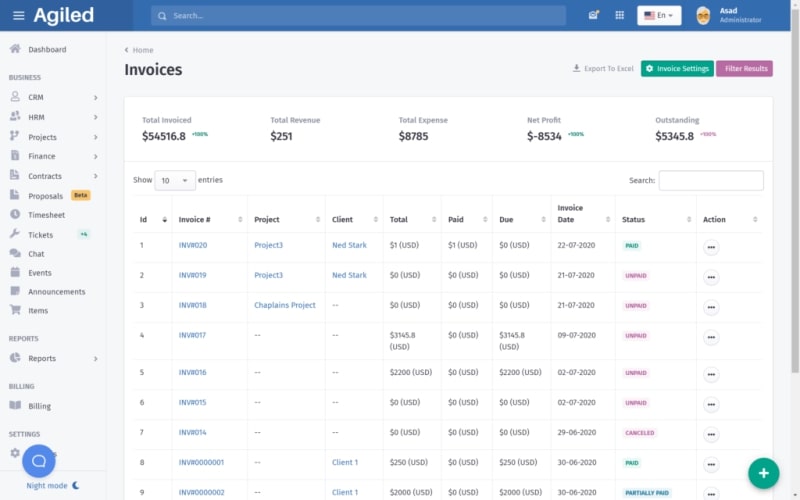This screenshot has width=800, height=500.
Task: Open Dashboard from the sidebar
Action: point(47,49)
